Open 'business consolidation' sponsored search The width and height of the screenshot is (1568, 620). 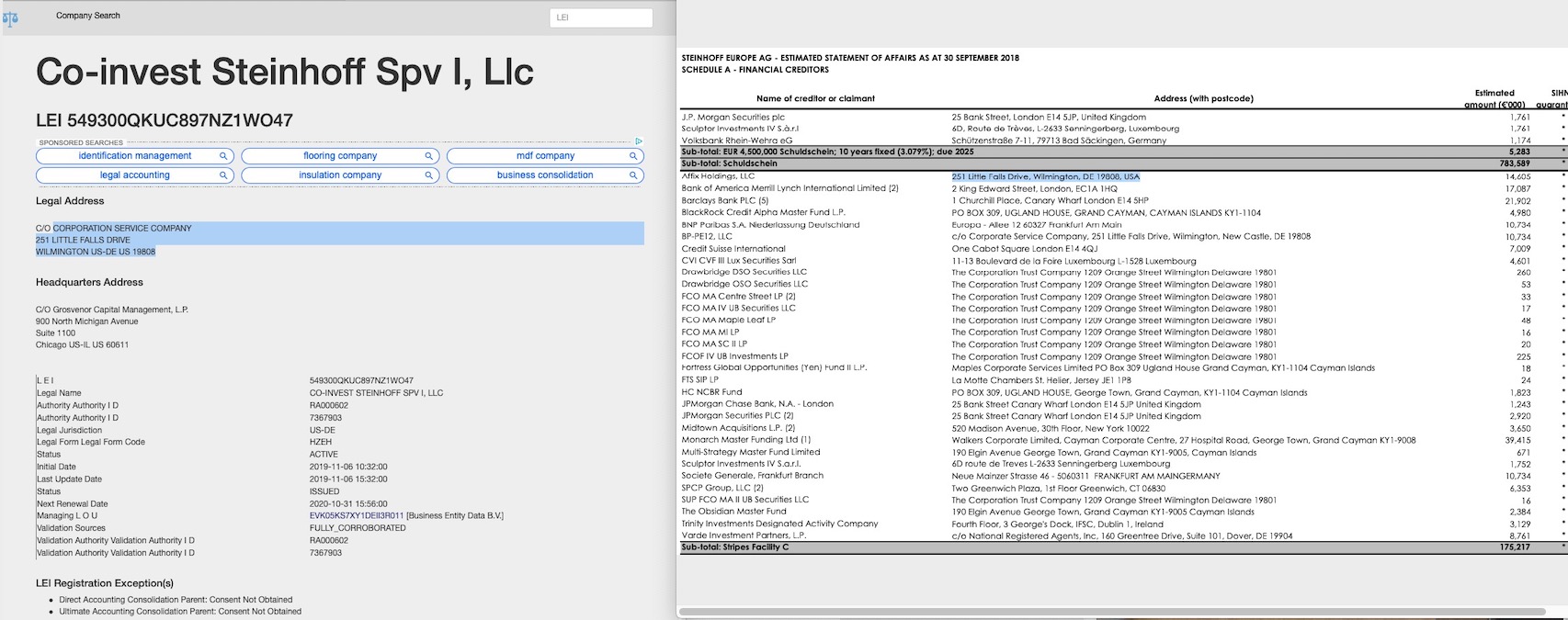coord(545,175)
